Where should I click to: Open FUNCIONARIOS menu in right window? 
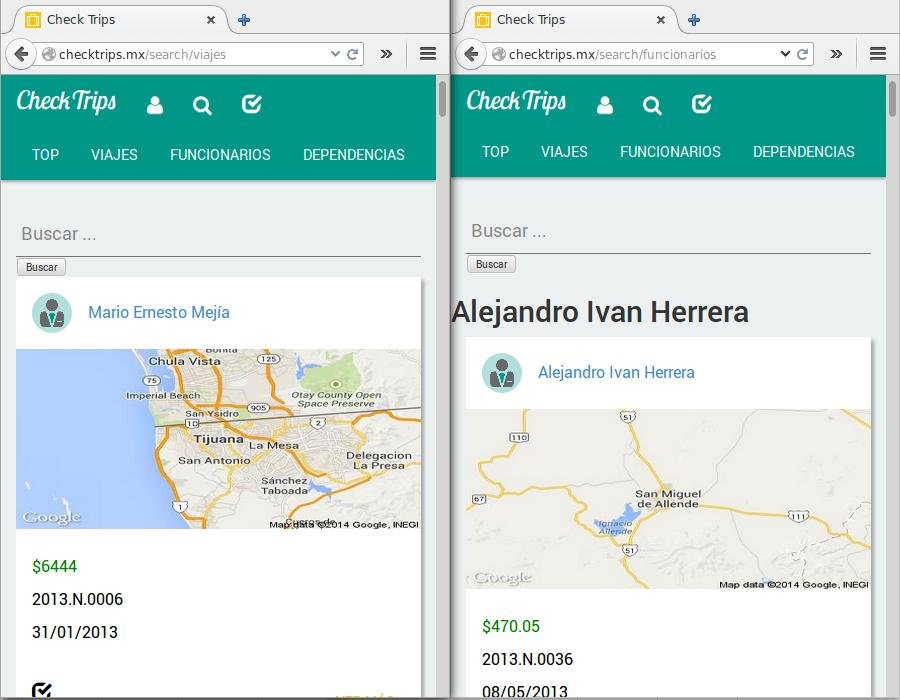[670, 152]
